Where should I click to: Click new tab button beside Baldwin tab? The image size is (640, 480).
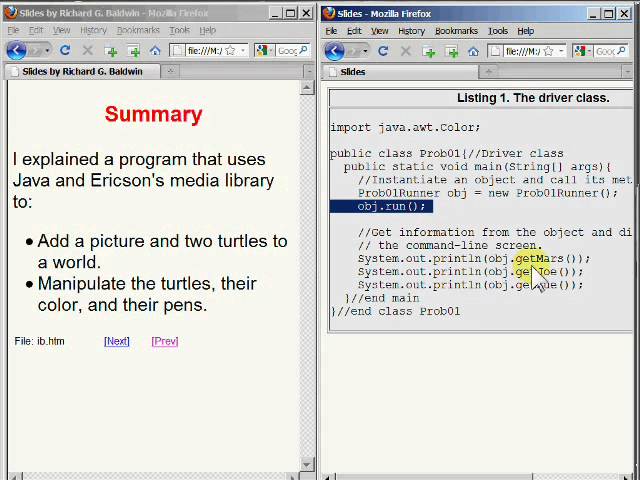tap(171, 71)
